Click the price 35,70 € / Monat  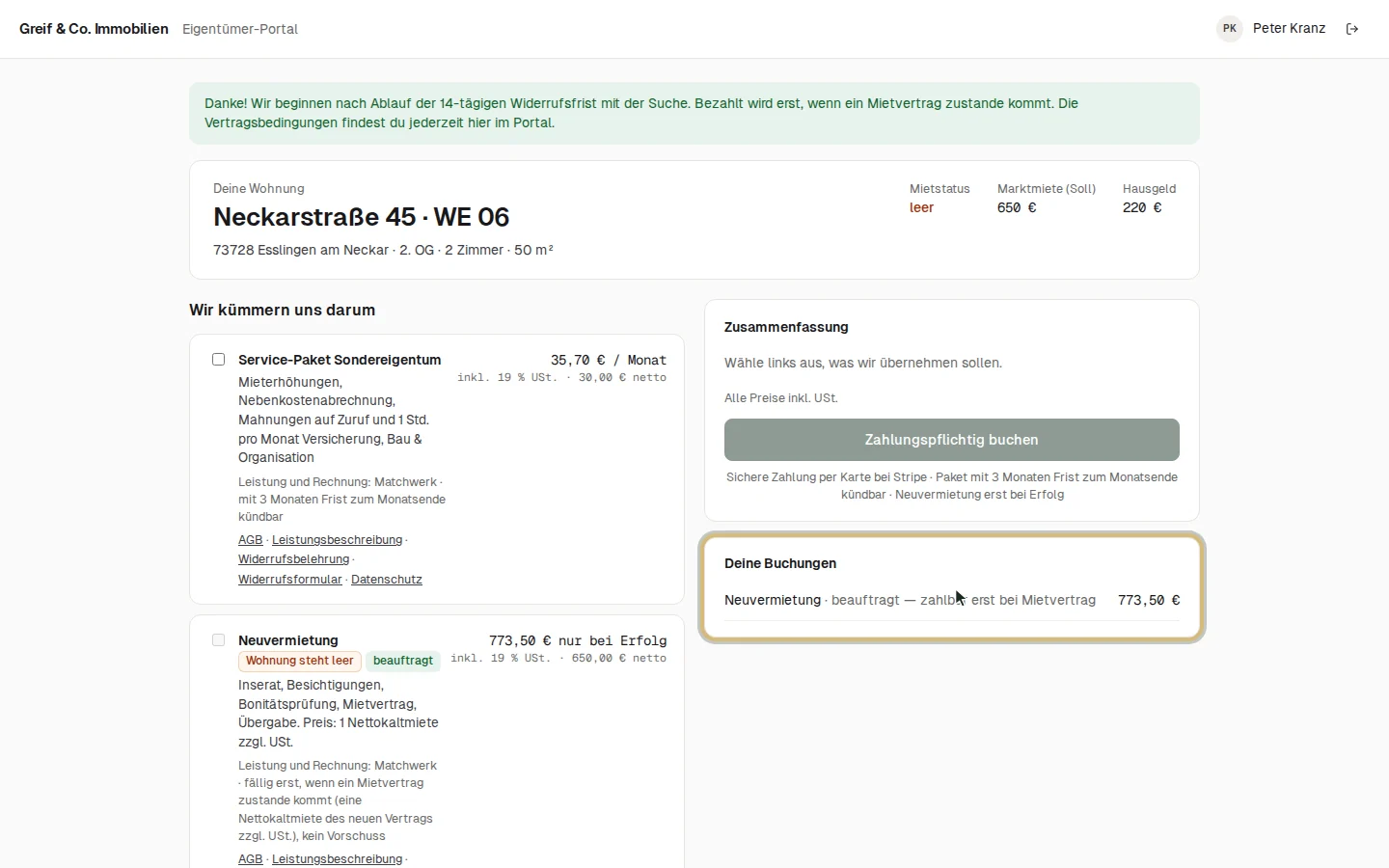[609, 360]
